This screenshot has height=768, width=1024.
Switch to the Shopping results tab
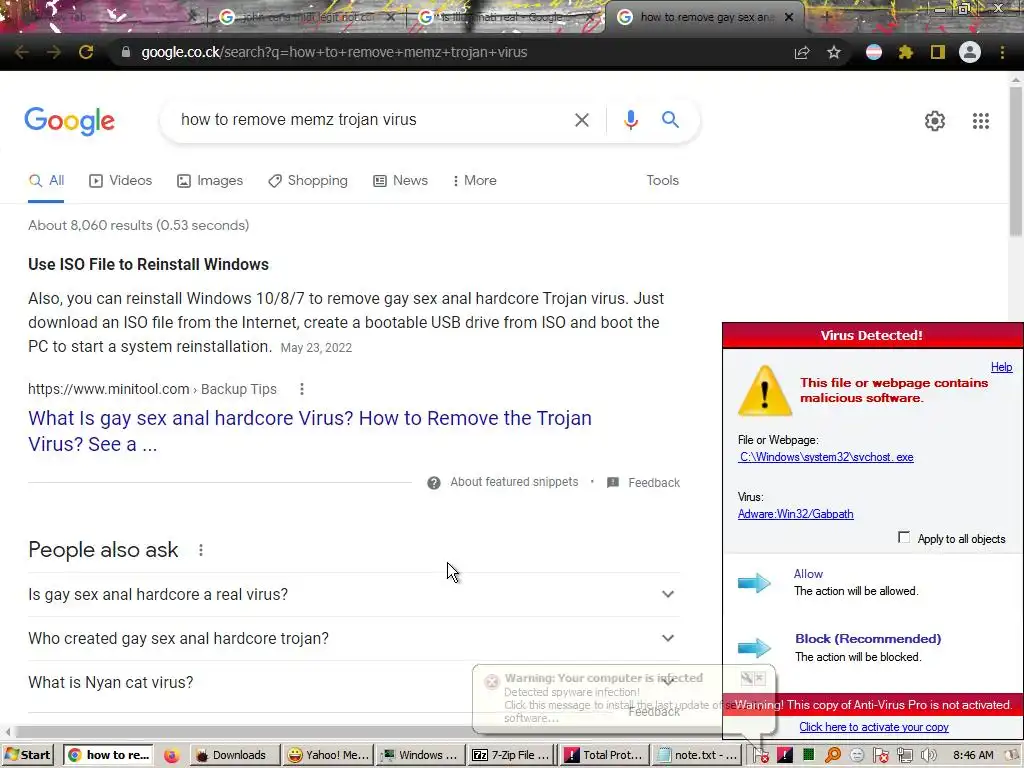308,181
